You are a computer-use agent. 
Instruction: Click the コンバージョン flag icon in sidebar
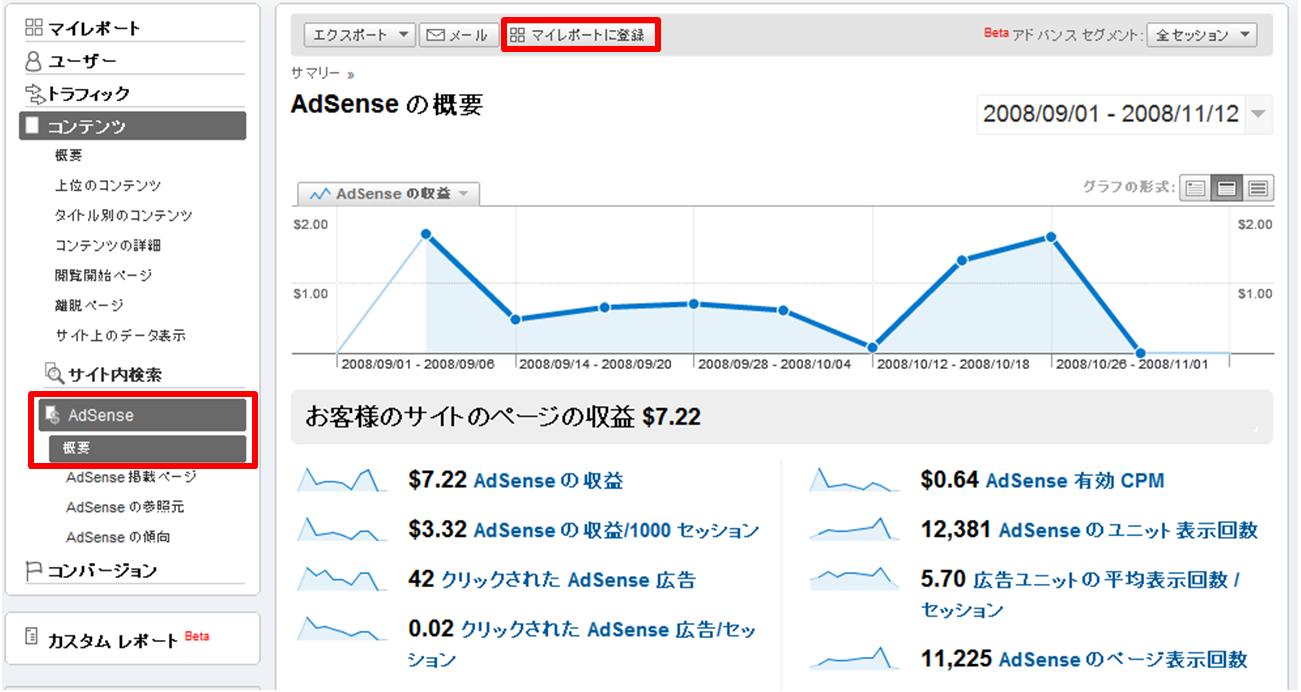pyautogui.click(x=33, y=571)
